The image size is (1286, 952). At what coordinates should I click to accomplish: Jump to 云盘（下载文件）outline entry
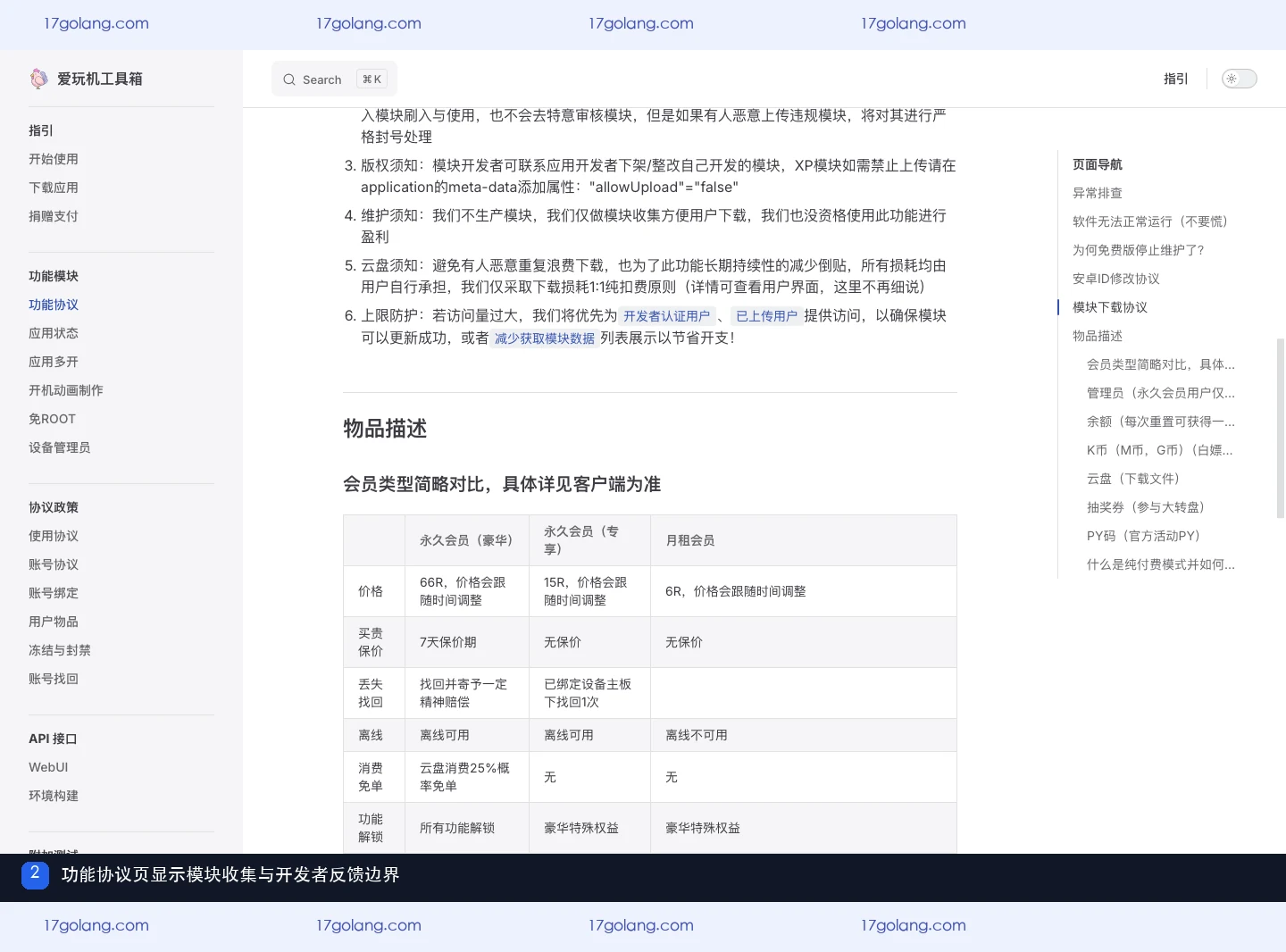coord(1133,479)
